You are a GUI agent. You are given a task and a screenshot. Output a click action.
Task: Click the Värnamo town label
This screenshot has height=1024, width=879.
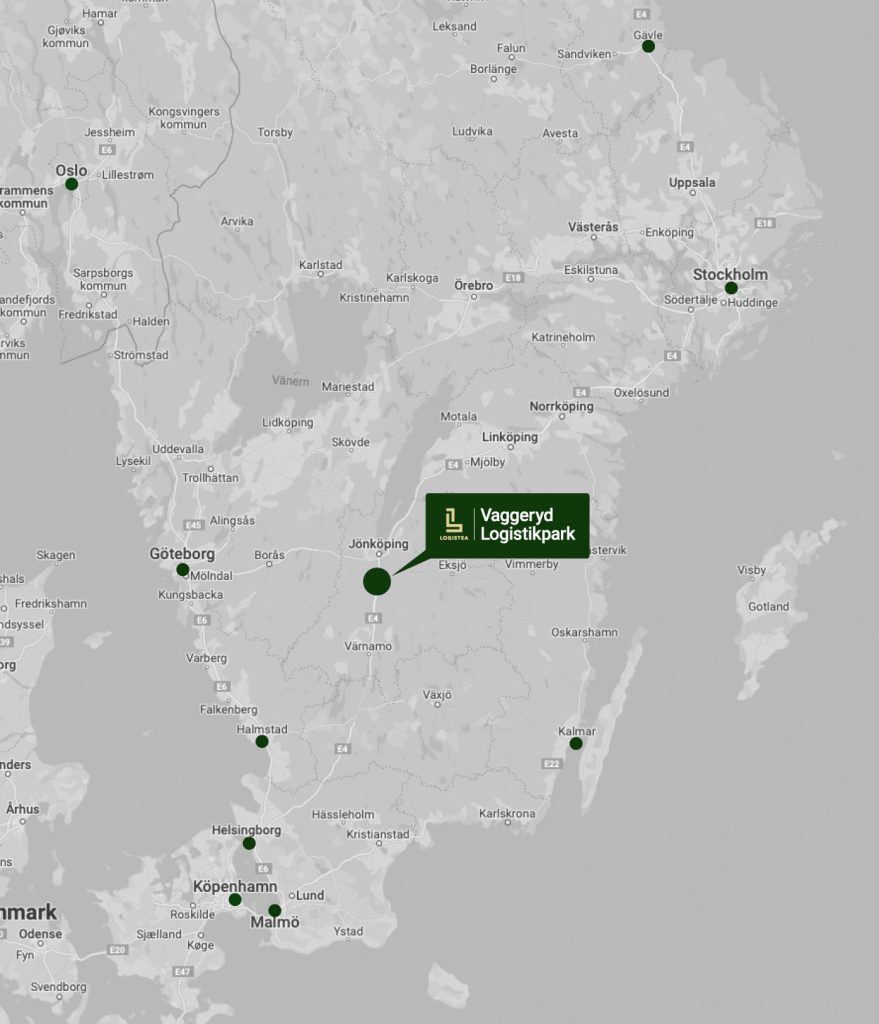pos(368,646)
